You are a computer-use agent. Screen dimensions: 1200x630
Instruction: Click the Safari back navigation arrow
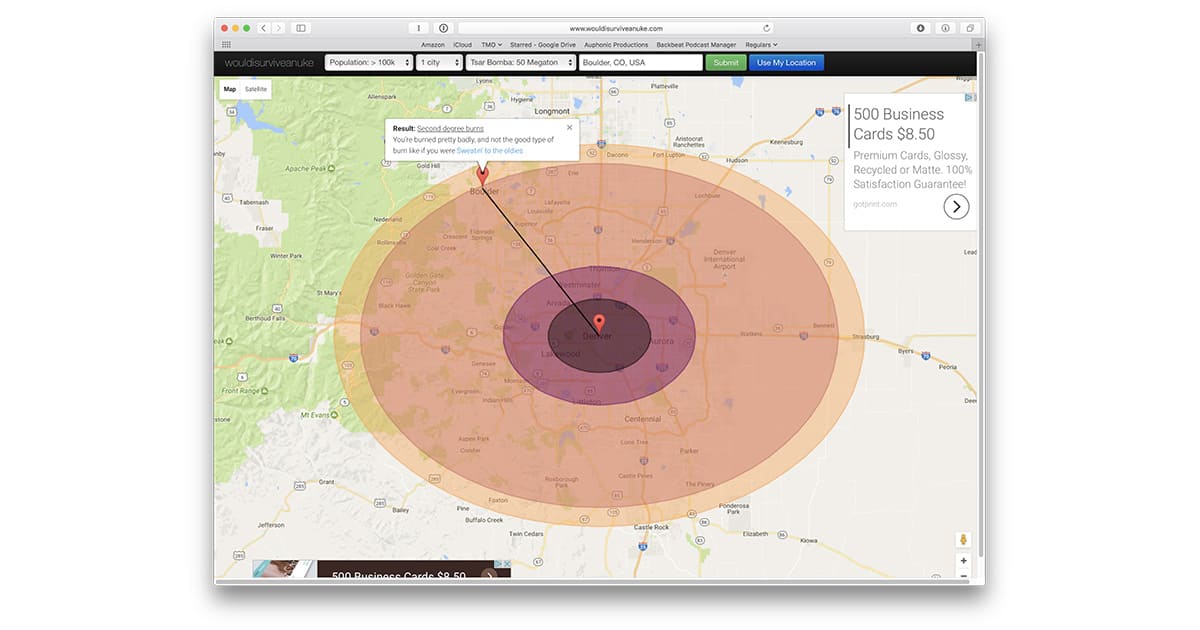tap(264, 28)
